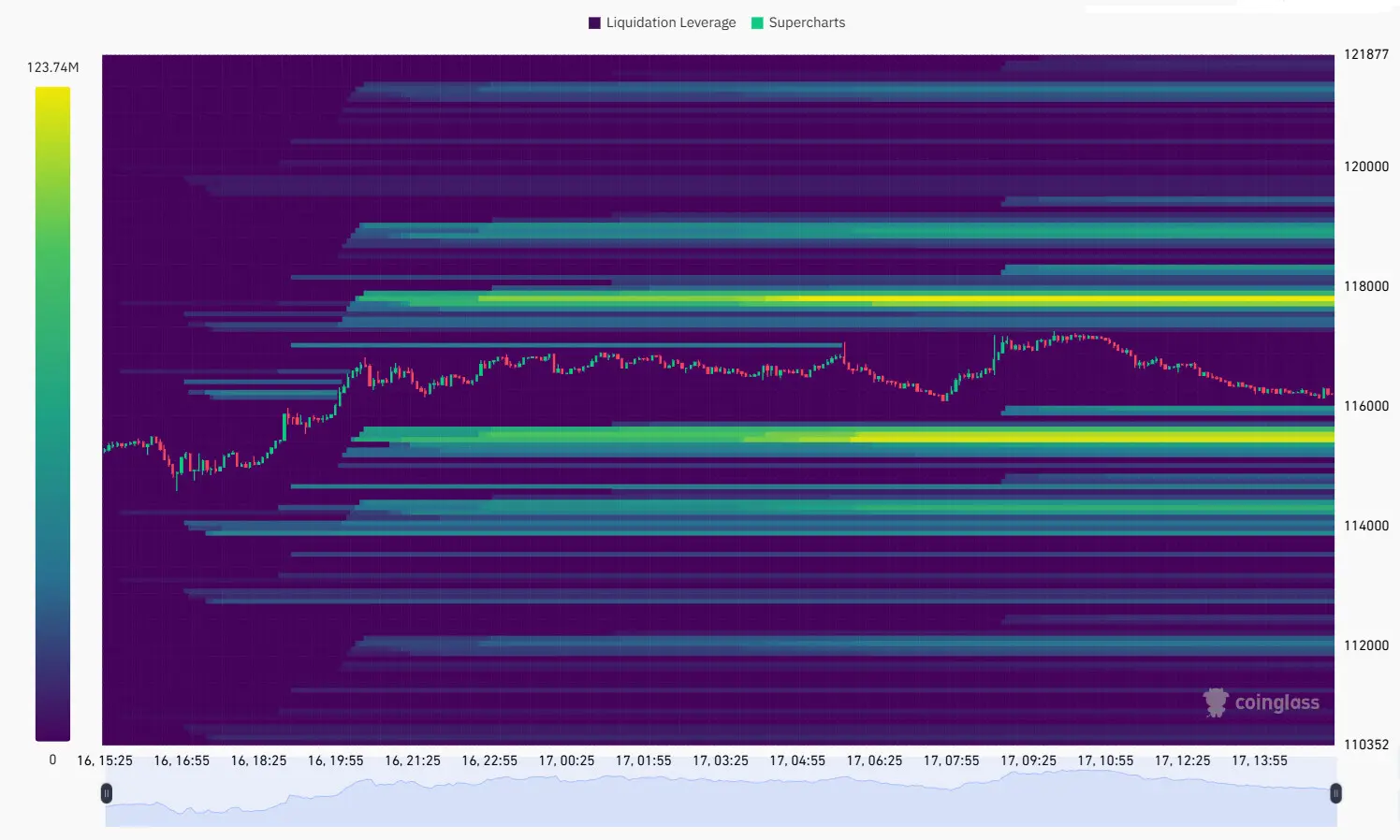Viewport: 1400px width, 840px height.
Task: Toggle the Supercharts series legend text
Action: [x=807, y=22]
